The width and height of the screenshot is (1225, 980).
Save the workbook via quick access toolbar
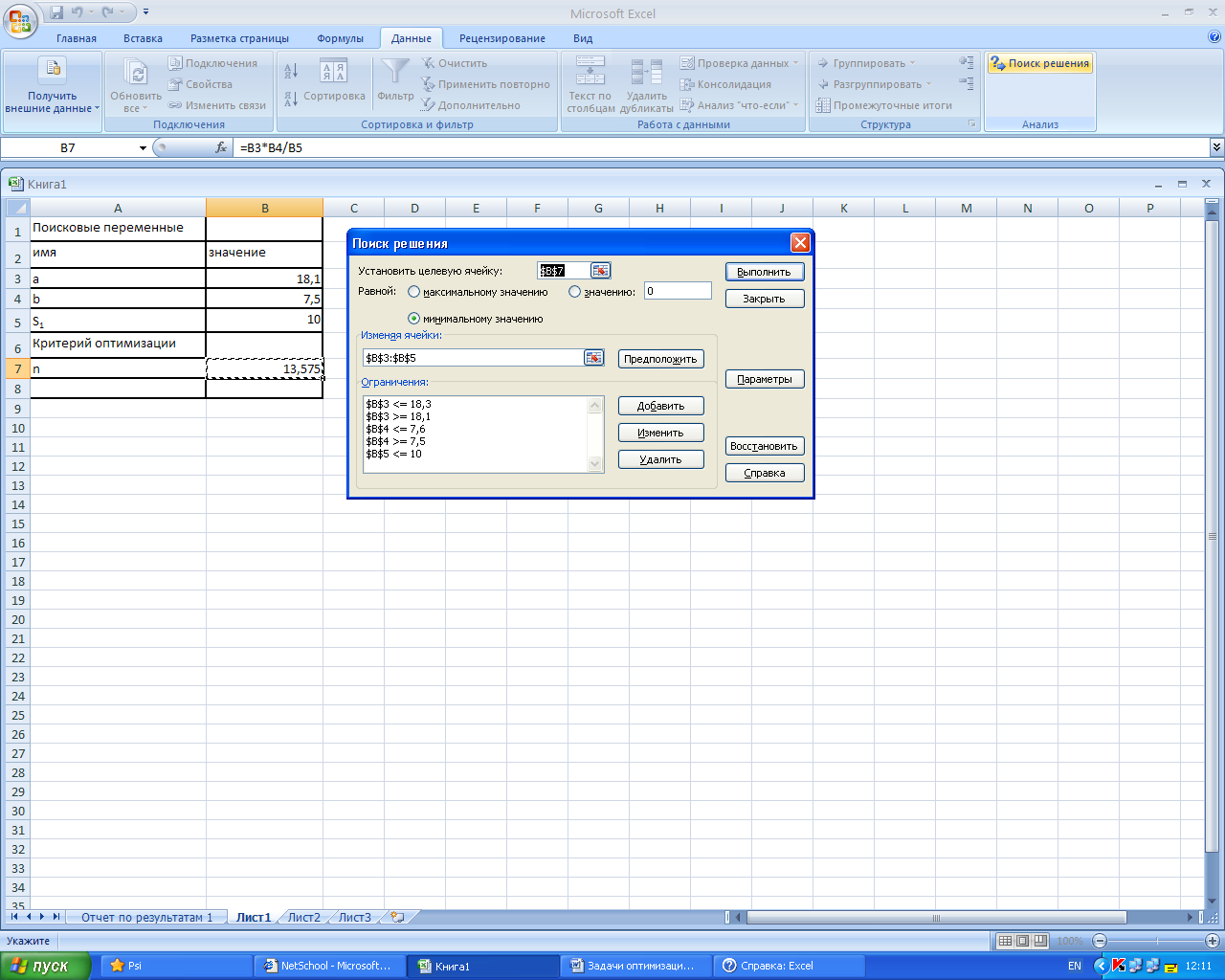point(56,13)
